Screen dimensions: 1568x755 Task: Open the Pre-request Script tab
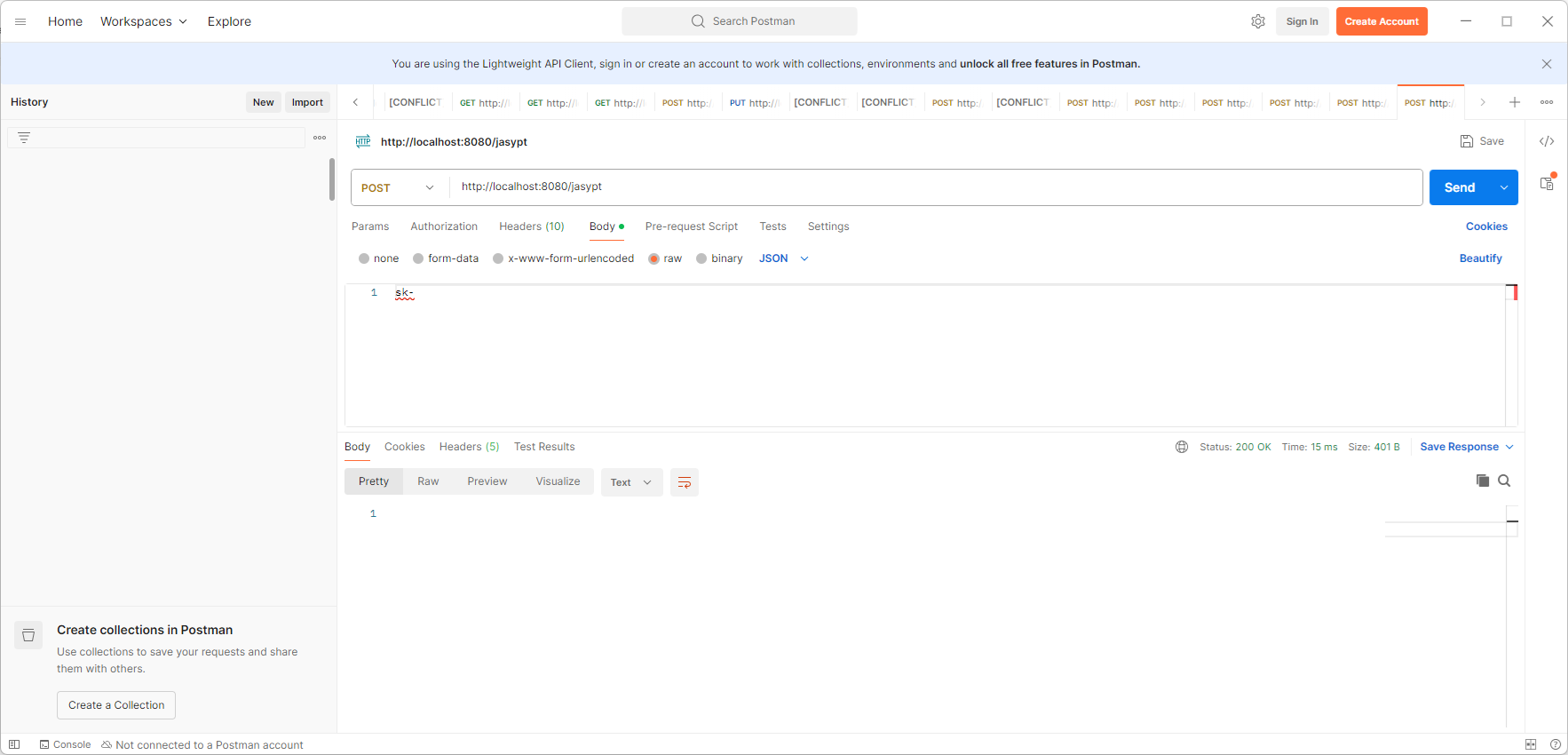coord(692,226)
